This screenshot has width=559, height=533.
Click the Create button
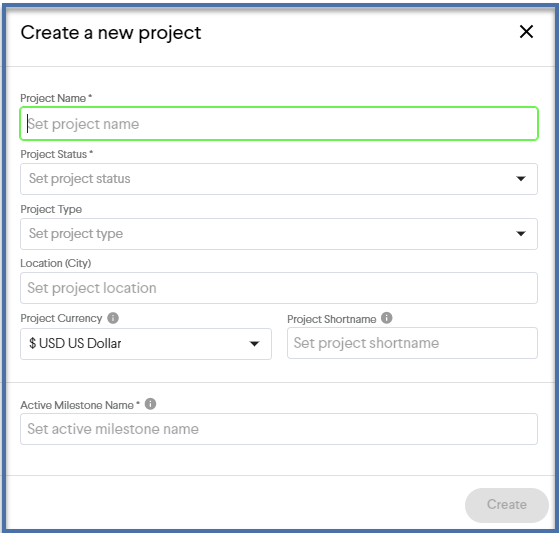507,505
